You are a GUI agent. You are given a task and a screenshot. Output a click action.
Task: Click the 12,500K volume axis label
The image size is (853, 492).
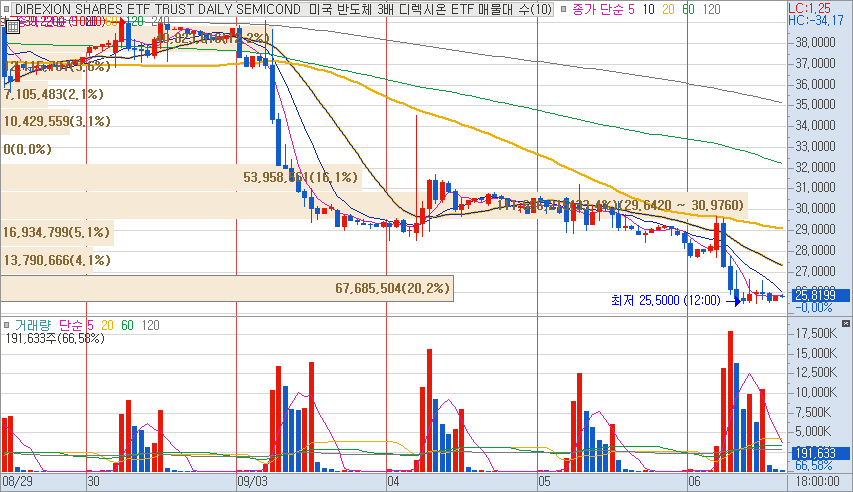pos(816,372)
